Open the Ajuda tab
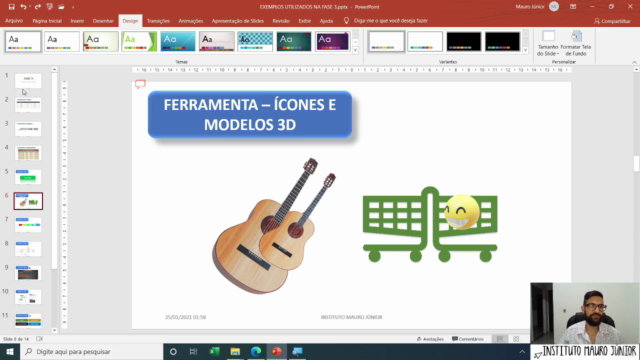The width and height of the screenshot is (640, 360). pyautogui.click(x=326, y=21)
